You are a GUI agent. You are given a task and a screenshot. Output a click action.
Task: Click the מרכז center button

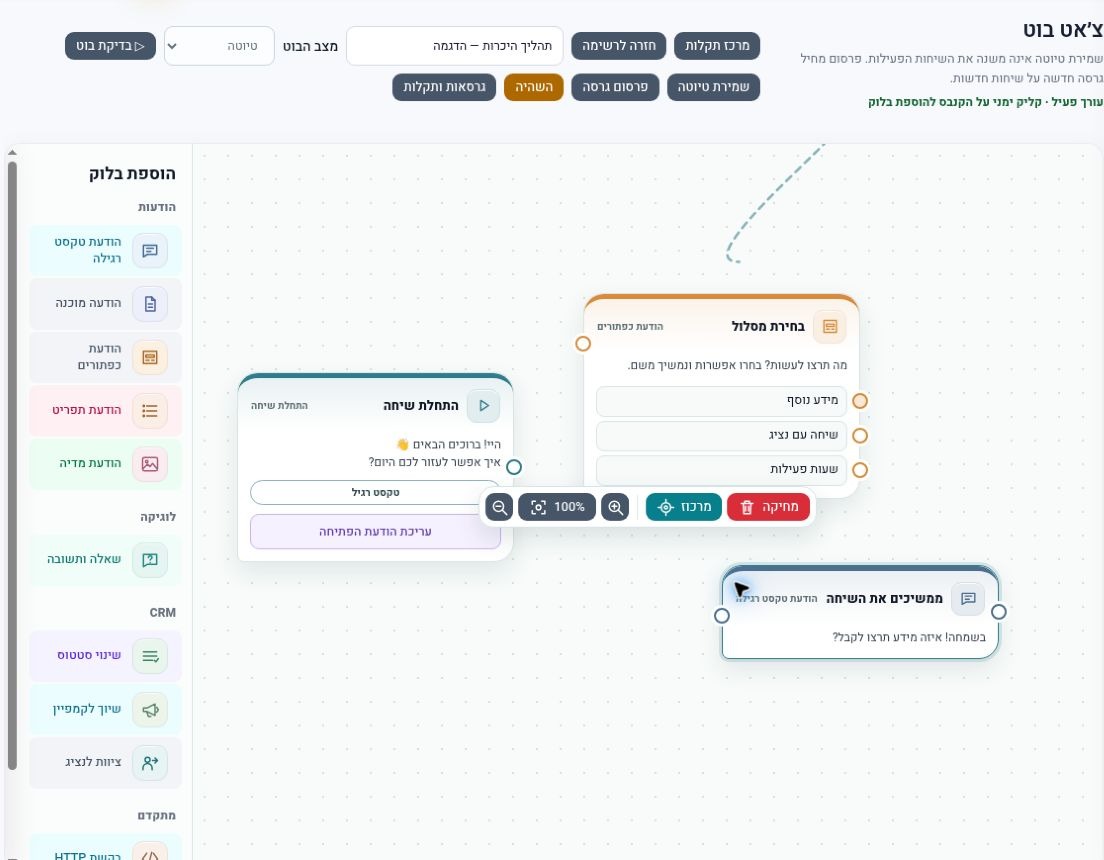pyautogui.click(x=684, y=507)
